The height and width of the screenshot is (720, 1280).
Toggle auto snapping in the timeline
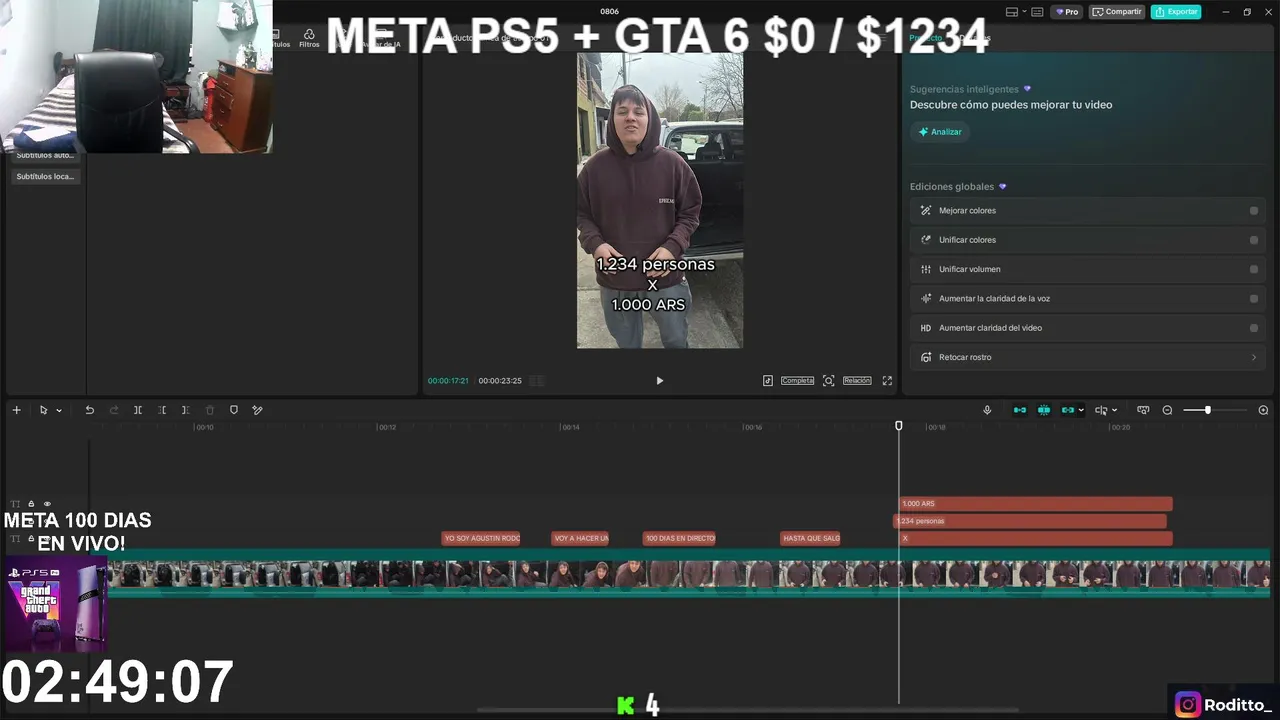point(1044,410)
